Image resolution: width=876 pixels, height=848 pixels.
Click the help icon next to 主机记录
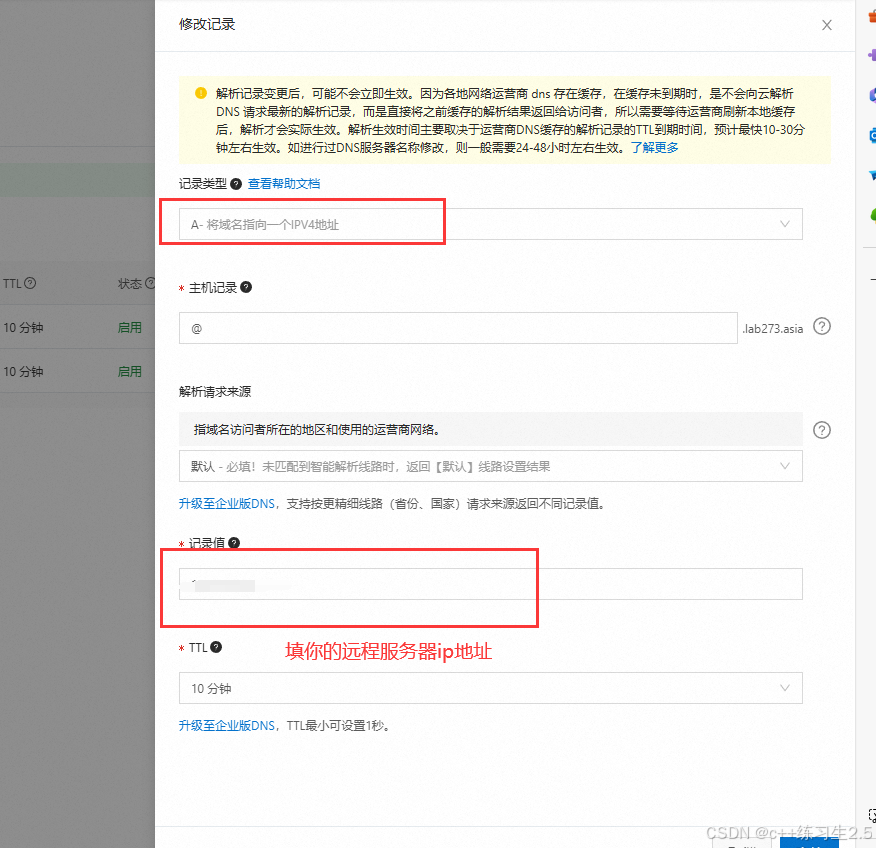coord(246,287)
